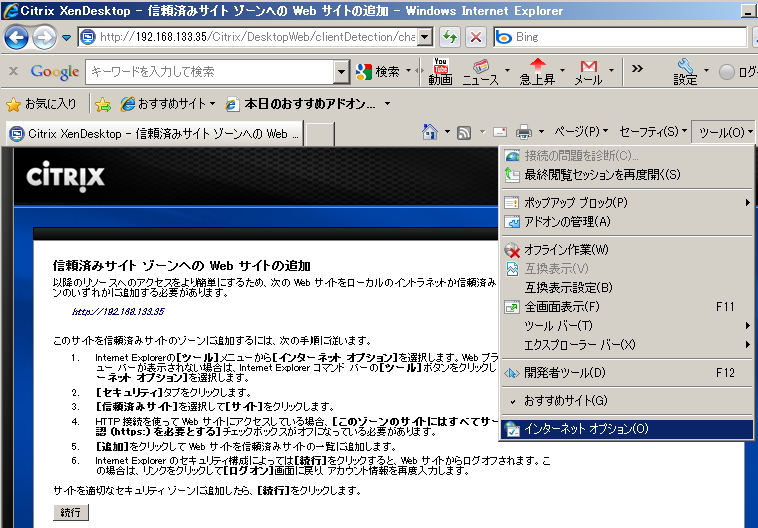Select the Citrix XenDesktop browser tab
758x528 pixels.
(155, 133)
